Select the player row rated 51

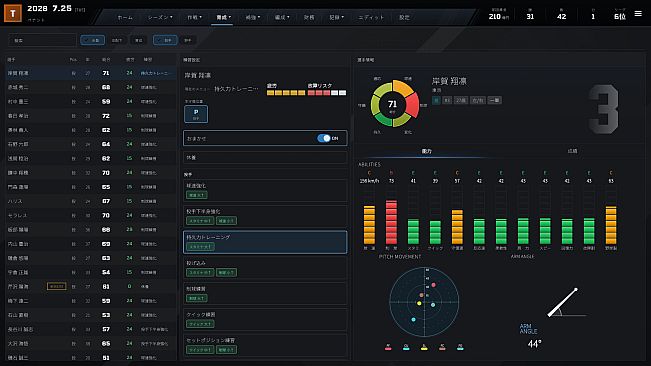(x=91, y=357)
